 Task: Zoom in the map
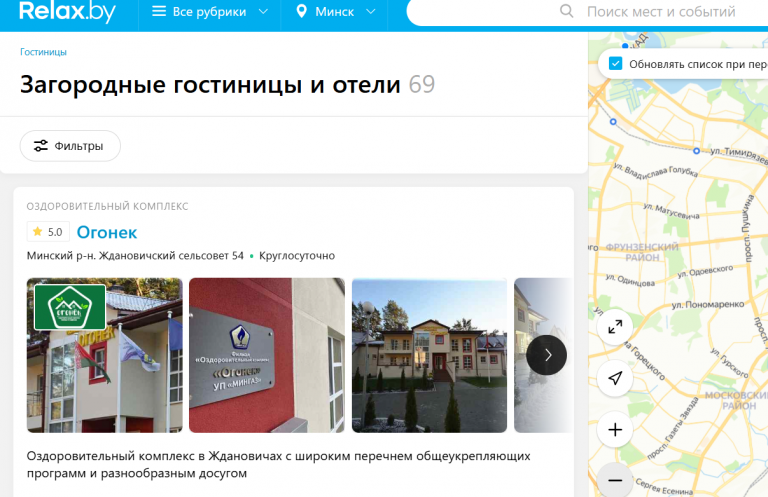coord(615,430)
